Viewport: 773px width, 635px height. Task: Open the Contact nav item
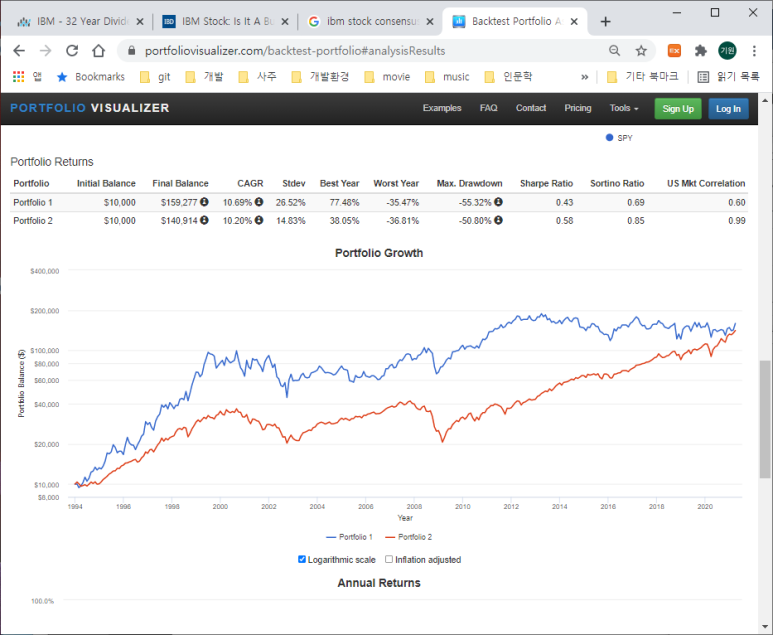[531, 108]
